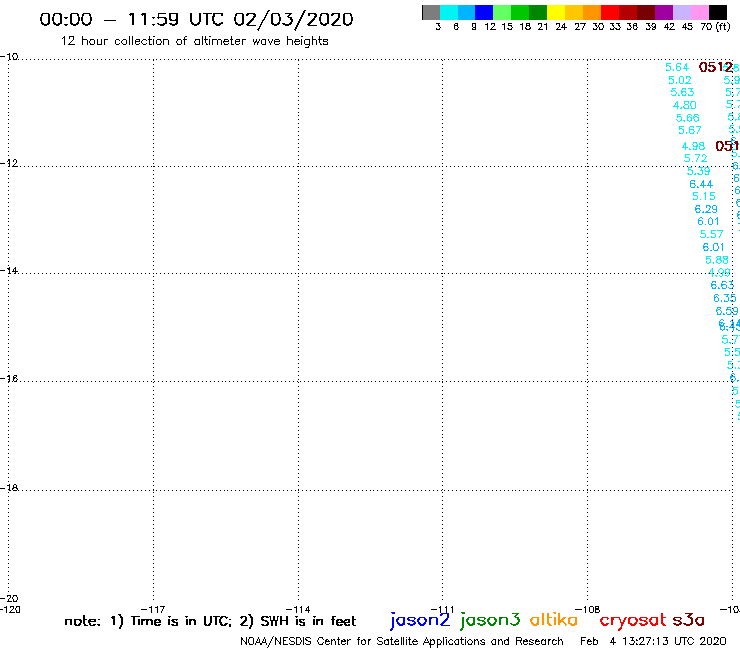Click the wave height value 5.67

point(690,130)
